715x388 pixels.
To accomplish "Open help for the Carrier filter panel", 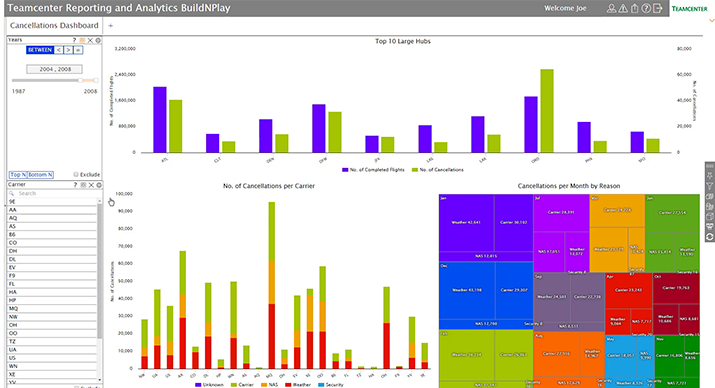I will (x=75, y=185).
